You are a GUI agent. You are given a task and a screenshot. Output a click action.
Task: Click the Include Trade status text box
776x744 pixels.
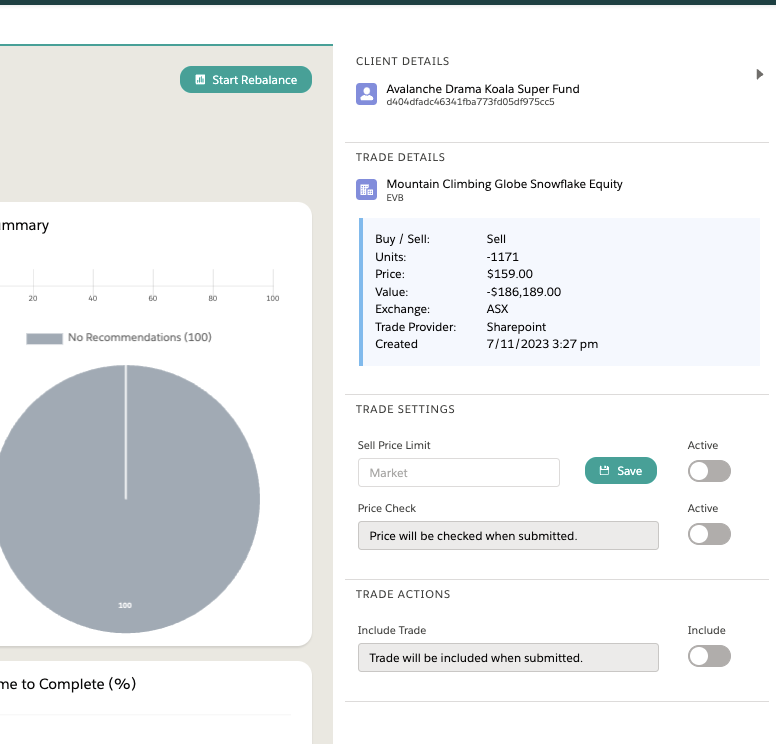pyautogui.click(x=508, y=658)
